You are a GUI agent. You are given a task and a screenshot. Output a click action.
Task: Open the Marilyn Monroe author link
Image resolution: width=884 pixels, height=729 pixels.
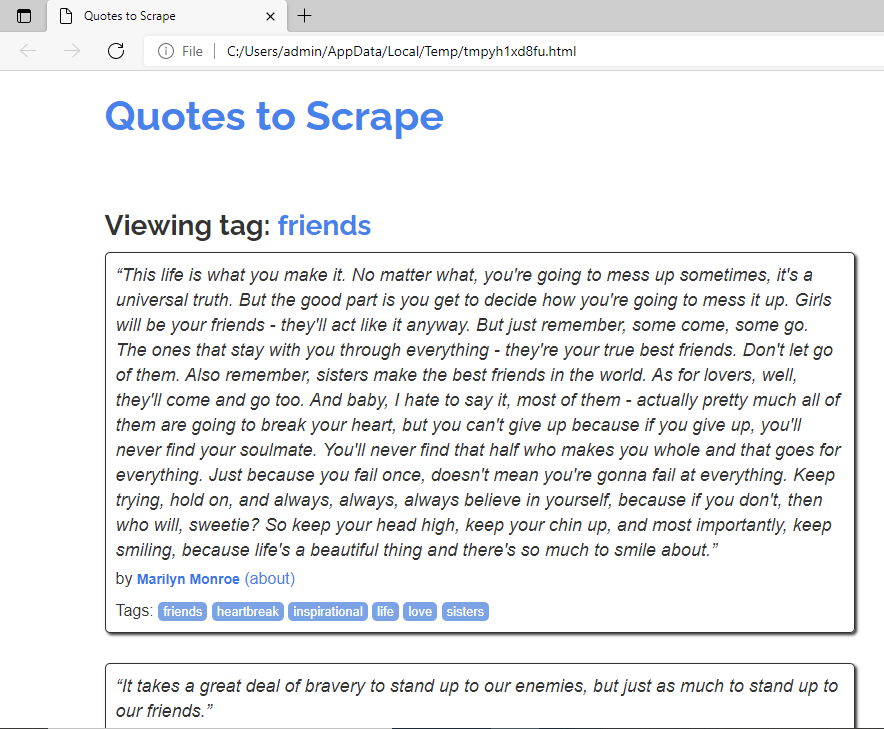(188, 579)
